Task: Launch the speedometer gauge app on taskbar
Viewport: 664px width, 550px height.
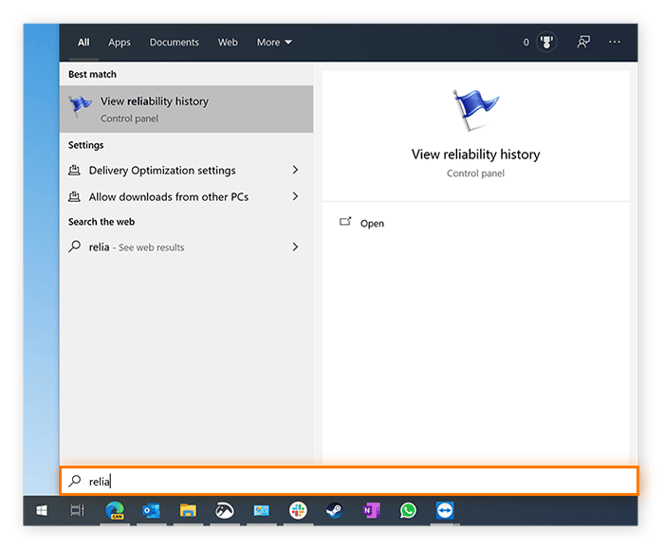Action: pyautogui.click(x=224, y=511)
